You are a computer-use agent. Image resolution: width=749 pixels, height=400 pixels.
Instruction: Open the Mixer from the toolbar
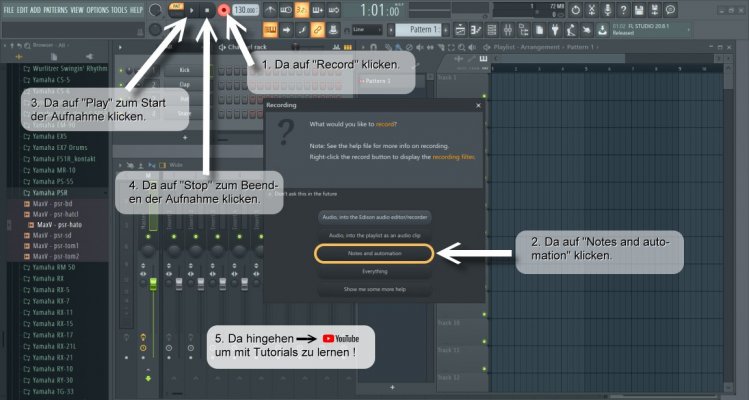point(508,30)
